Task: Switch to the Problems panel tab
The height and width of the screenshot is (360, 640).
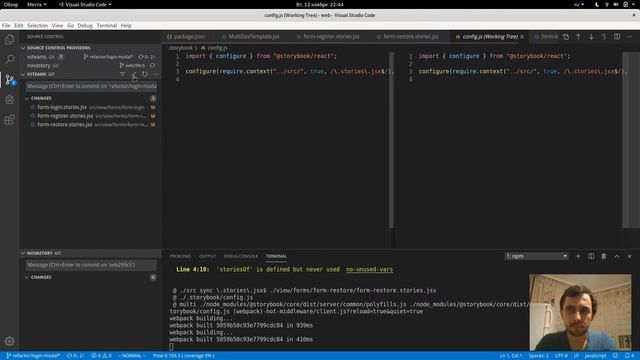Action: point(180,256)
